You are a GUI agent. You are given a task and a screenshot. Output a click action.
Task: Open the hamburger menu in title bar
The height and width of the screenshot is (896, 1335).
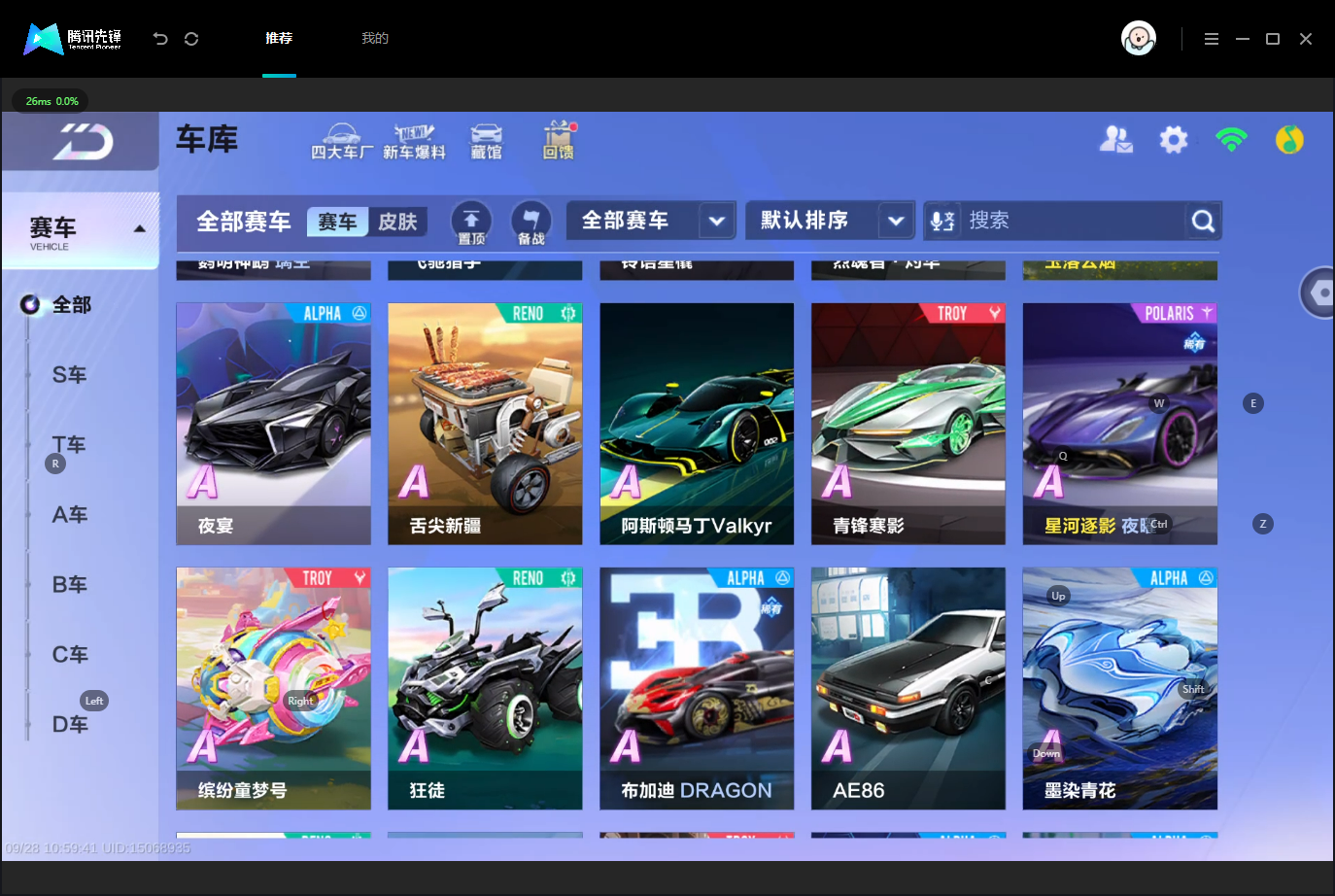tap(1211, 39)
